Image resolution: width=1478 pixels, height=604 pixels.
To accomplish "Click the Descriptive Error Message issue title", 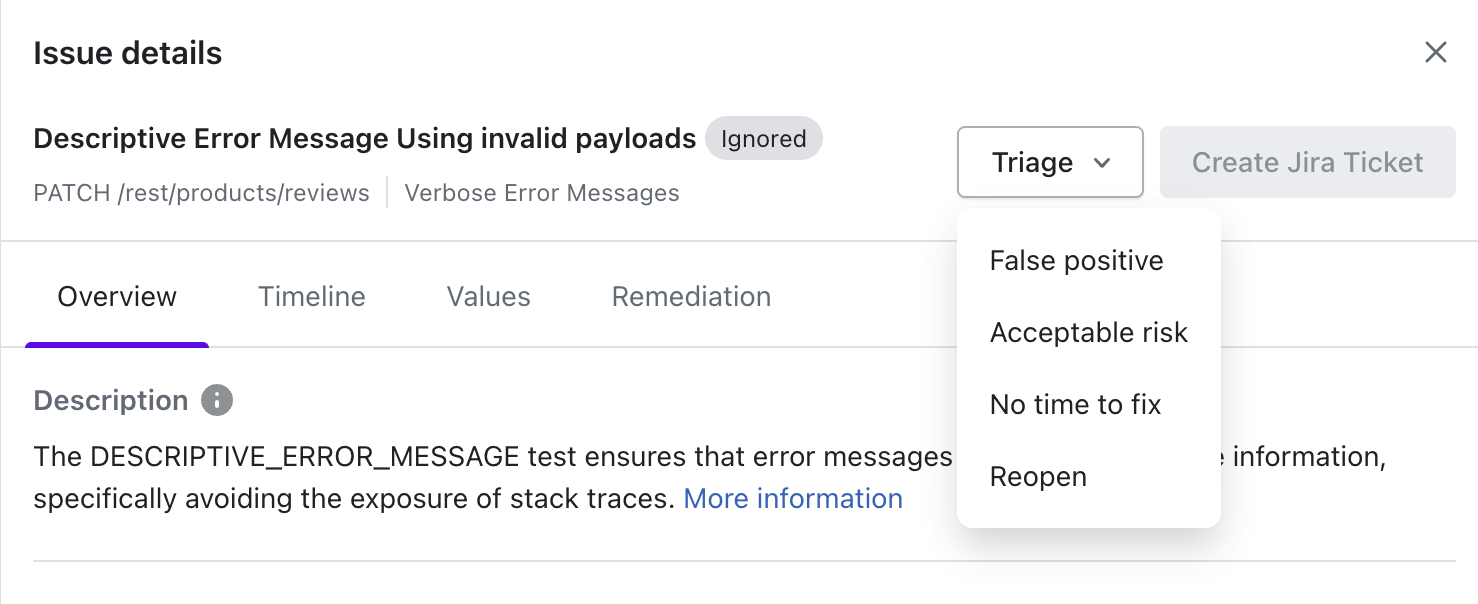I will tap(364, 138).
